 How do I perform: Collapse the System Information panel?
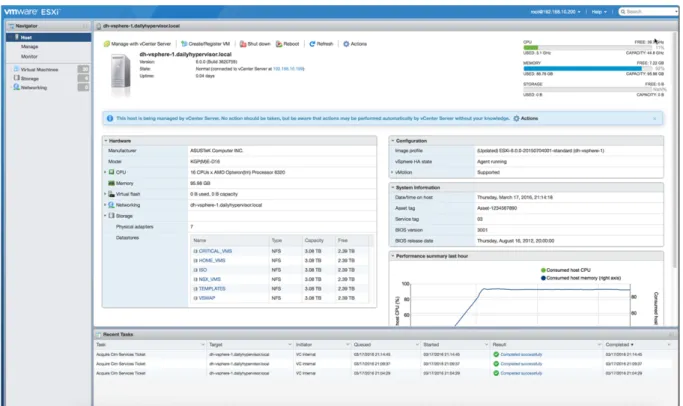(392, 187)
